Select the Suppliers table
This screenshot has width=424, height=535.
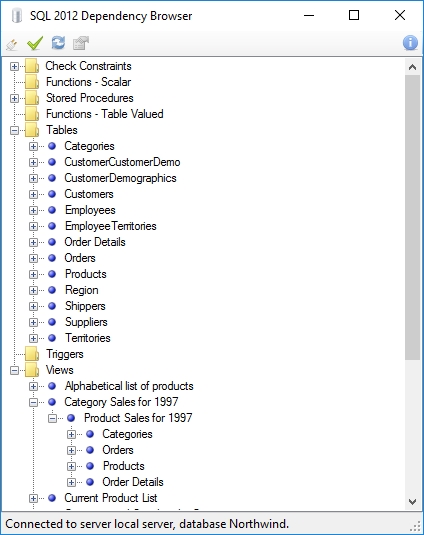[x=86, y=322]
